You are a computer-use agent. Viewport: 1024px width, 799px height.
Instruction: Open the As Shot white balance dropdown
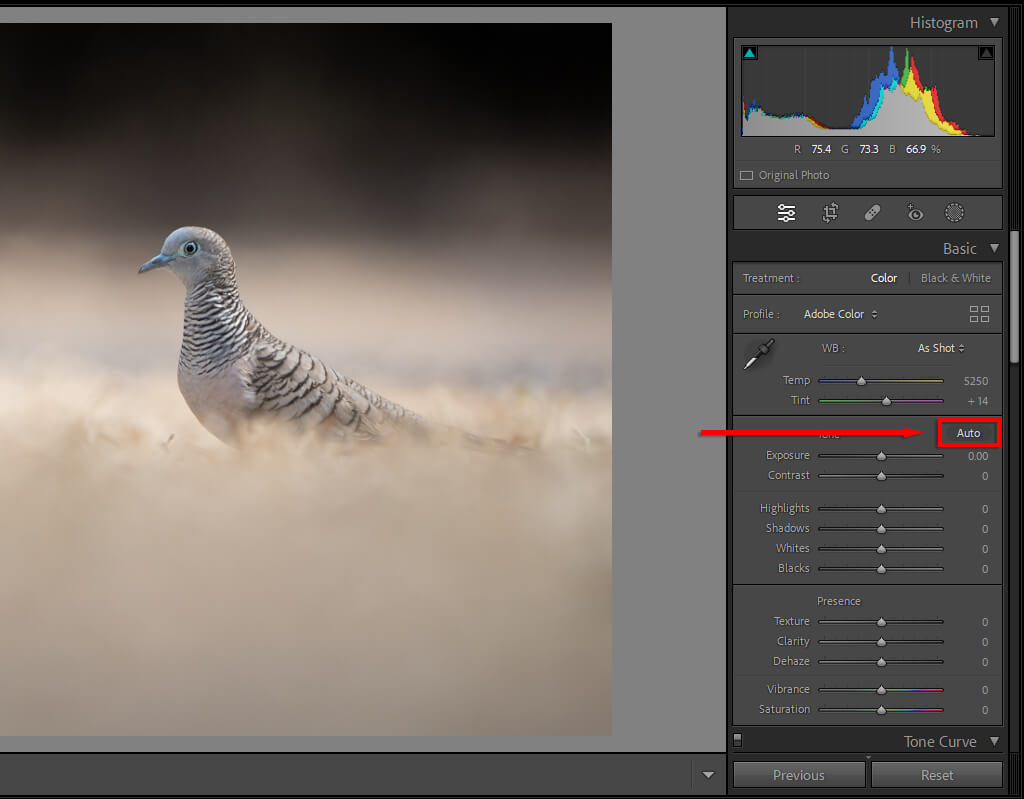[x=941, y=348]
